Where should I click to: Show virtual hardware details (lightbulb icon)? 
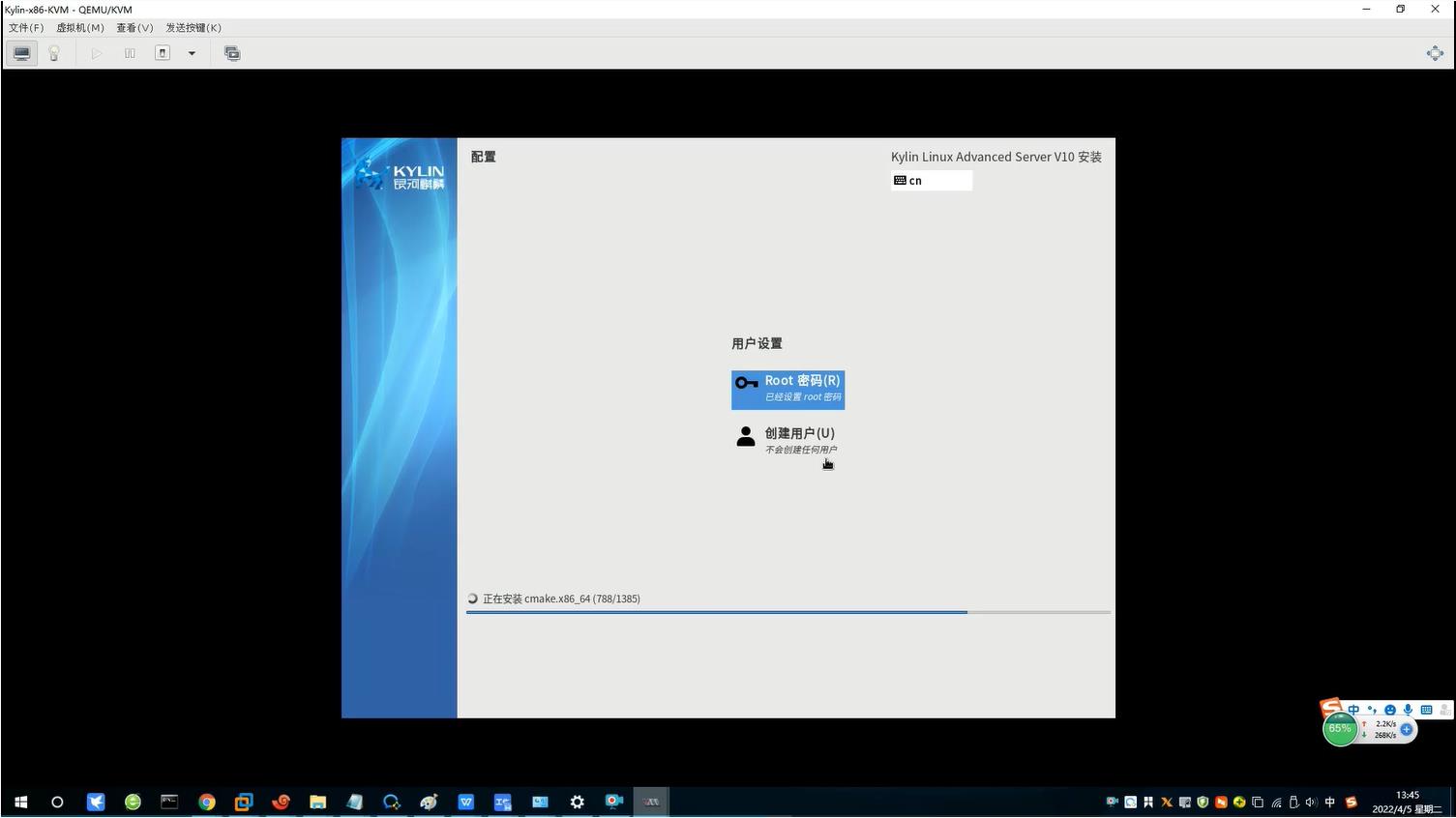point(54,53)
